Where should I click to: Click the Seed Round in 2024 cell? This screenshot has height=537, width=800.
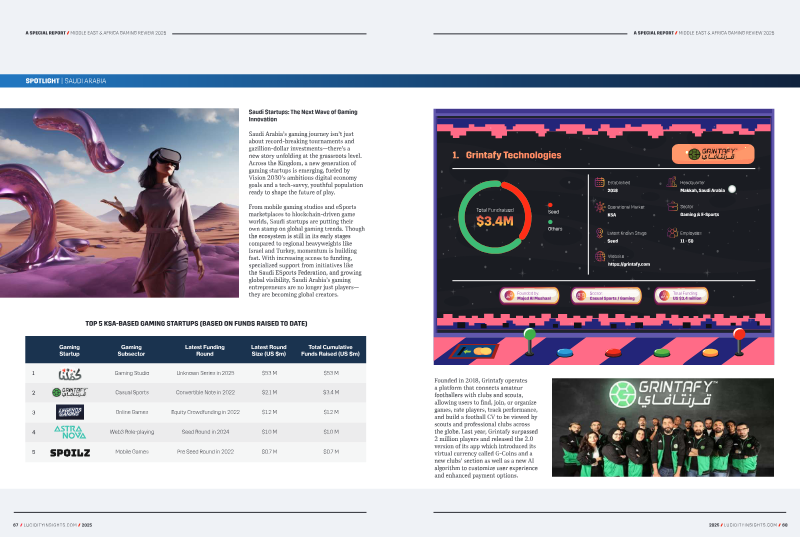(205, 432)
